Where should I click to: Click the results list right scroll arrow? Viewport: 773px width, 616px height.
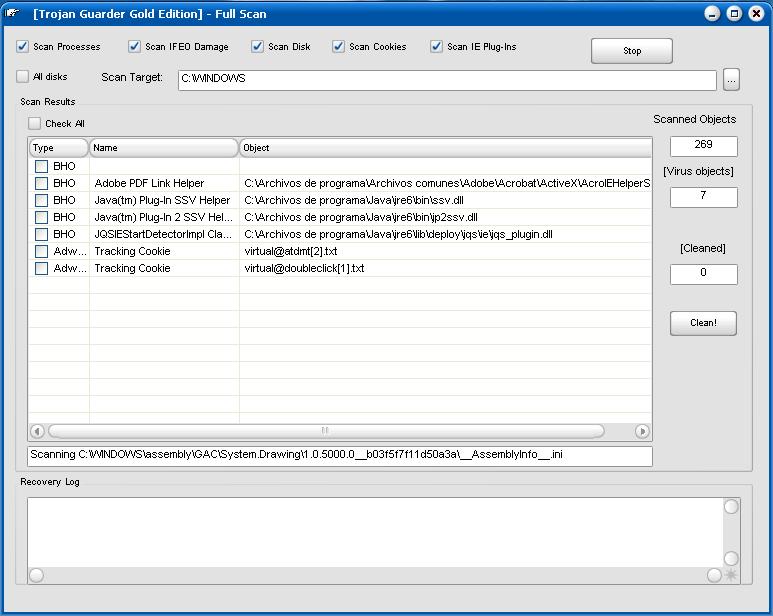642,431
